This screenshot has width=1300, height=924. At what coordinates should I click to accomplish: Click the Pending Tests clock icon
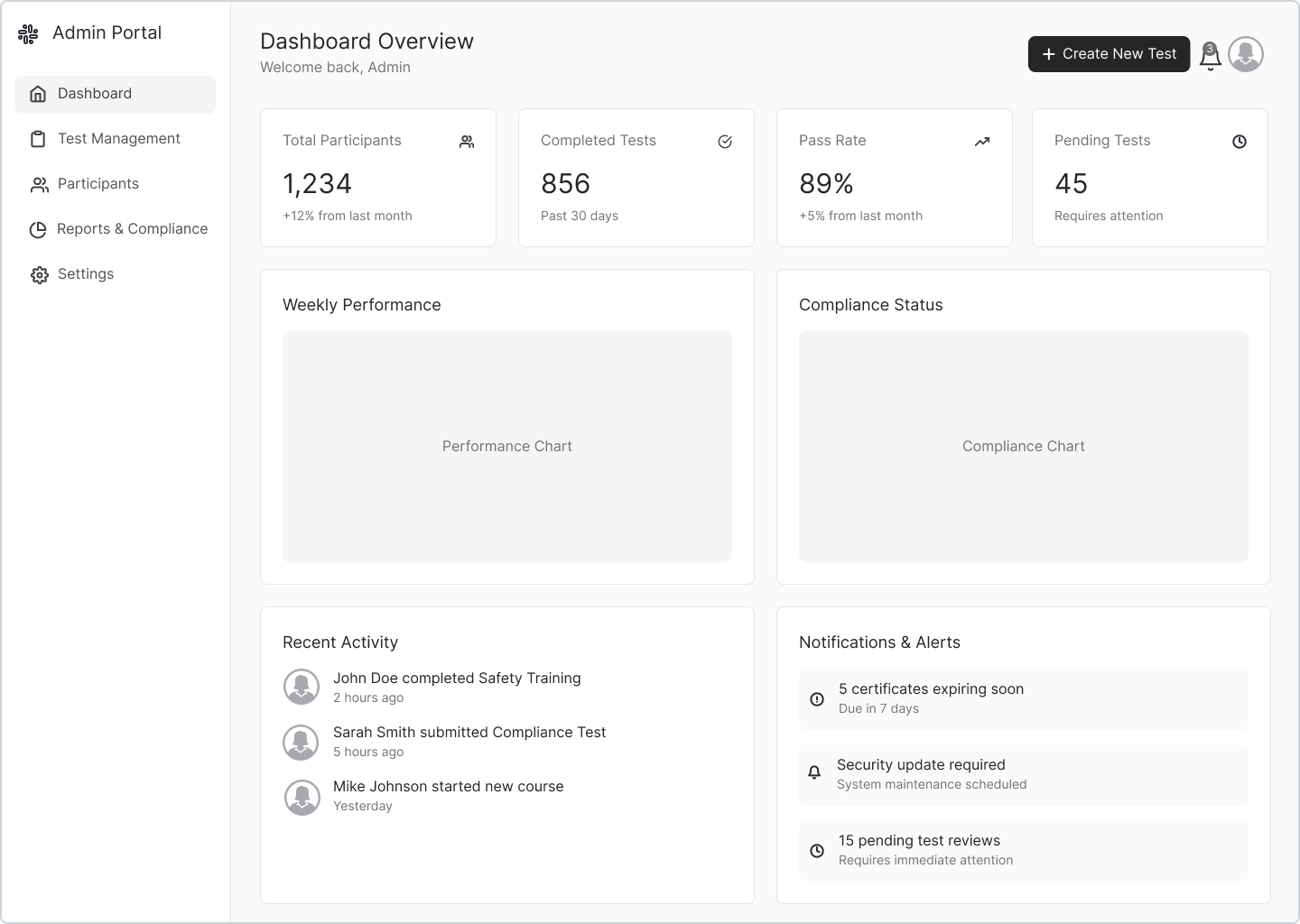click(1240, 142)
